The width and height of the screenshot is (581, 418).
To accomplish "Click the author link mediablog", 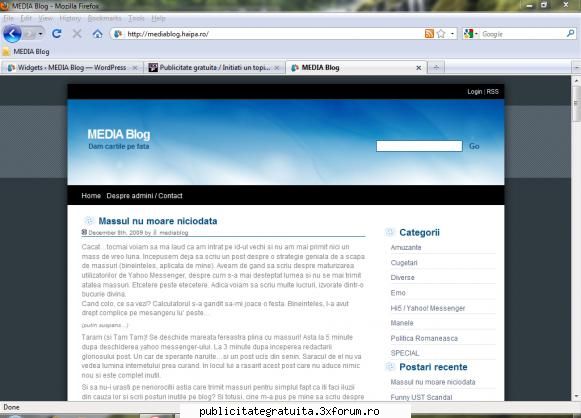I will 174,233.
